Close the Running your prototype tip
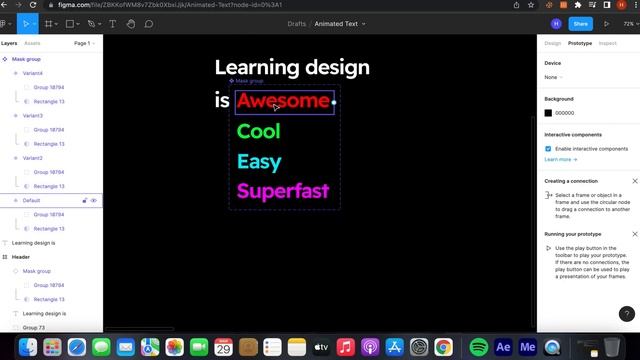 635,234
